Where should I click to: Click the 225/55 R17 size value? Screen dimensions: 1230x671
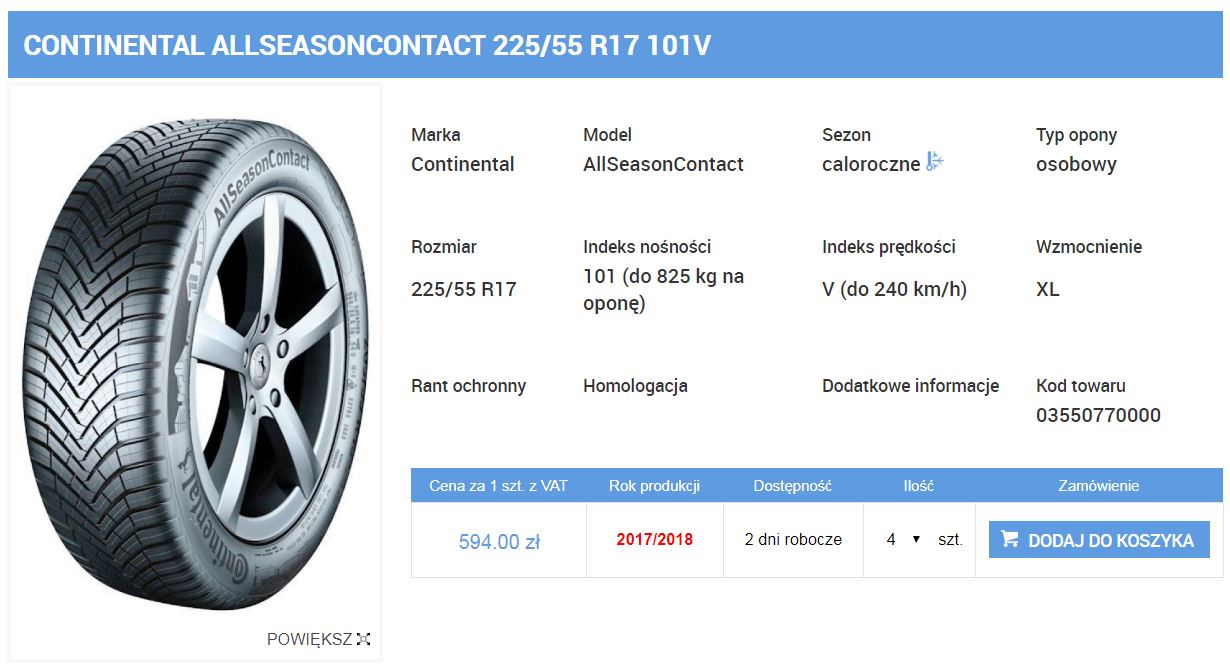(463, 290)
